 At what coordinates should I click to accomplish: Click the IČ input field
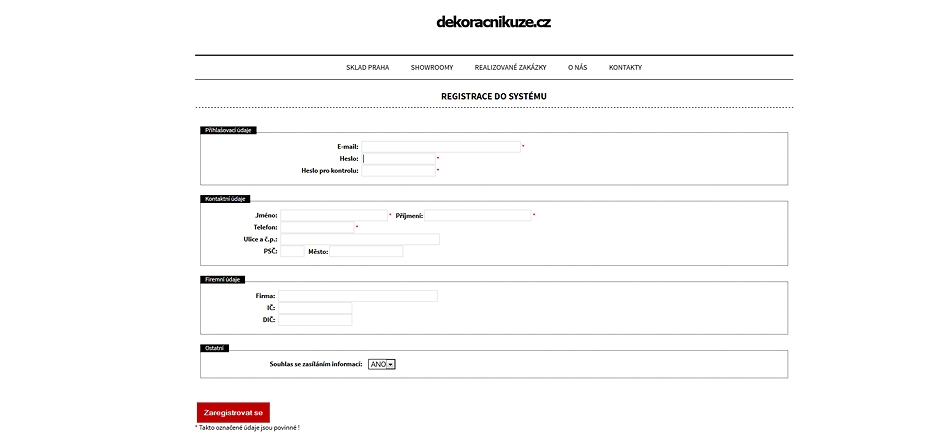point(315,308)
